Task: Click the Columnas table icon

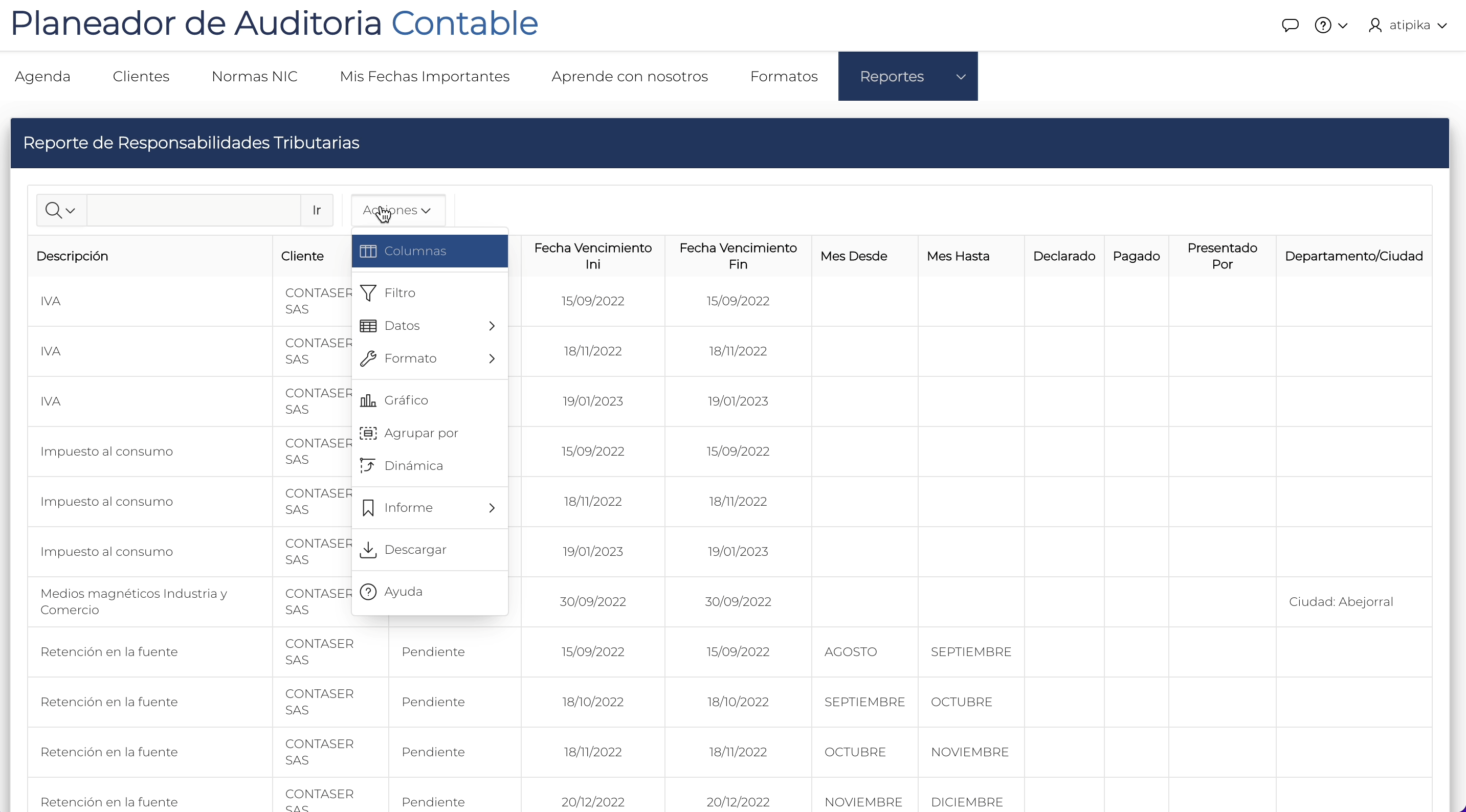Action: click(x=368, y=251)
